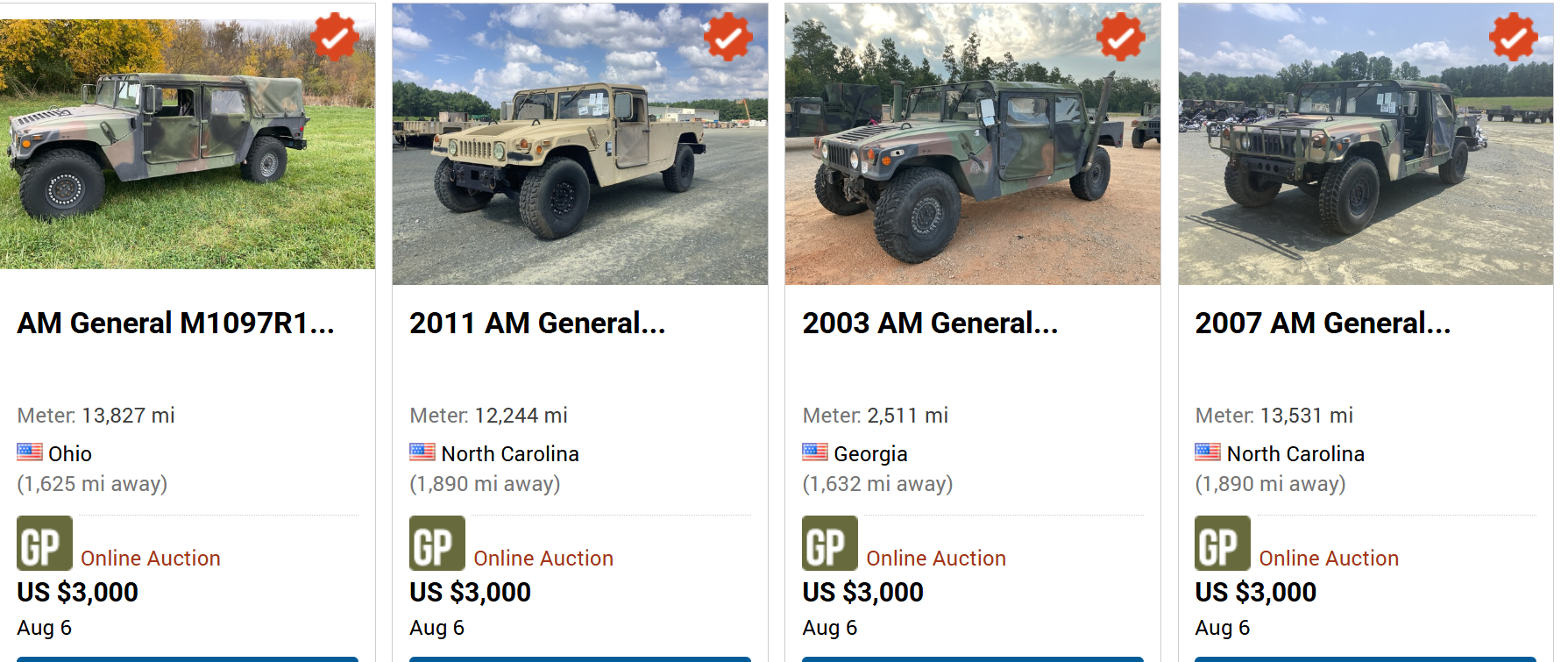Open the 2003 AM General listing title
Image resolution: width=1568 pixels, height=662 pixels.
[930, 324]
